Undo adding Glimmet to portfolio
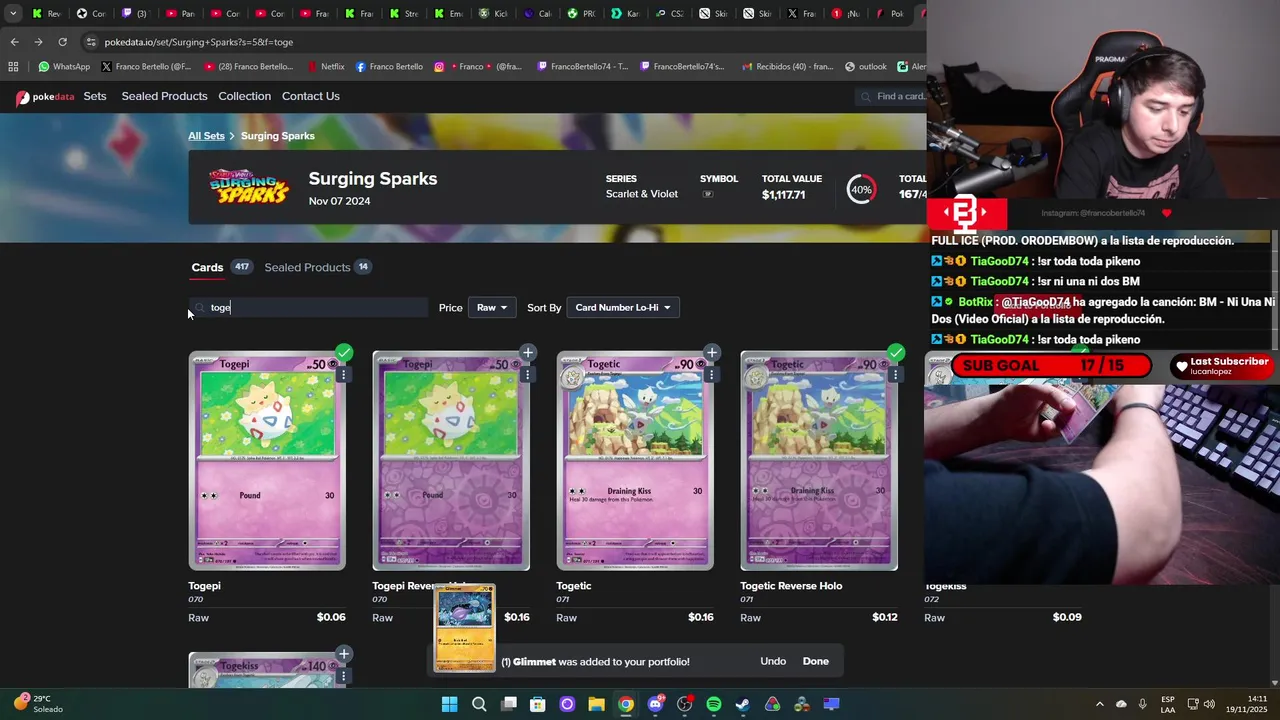The image size is (1280, 720). (773, 661)
